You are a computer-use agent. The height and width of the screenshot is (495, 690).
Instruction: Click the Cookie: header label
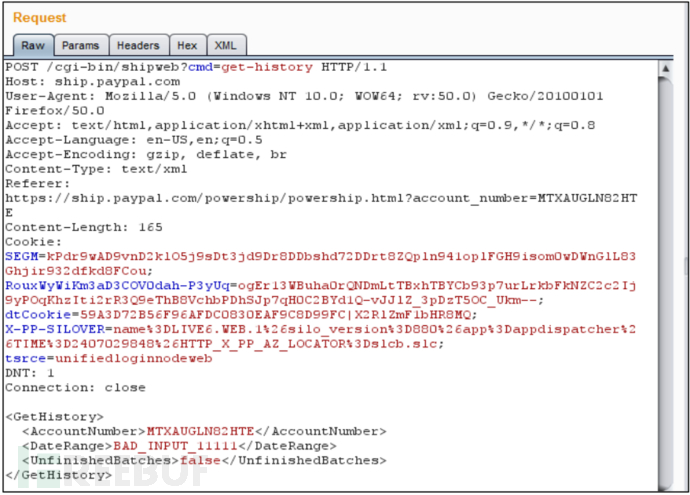click(x=33, y=242)
